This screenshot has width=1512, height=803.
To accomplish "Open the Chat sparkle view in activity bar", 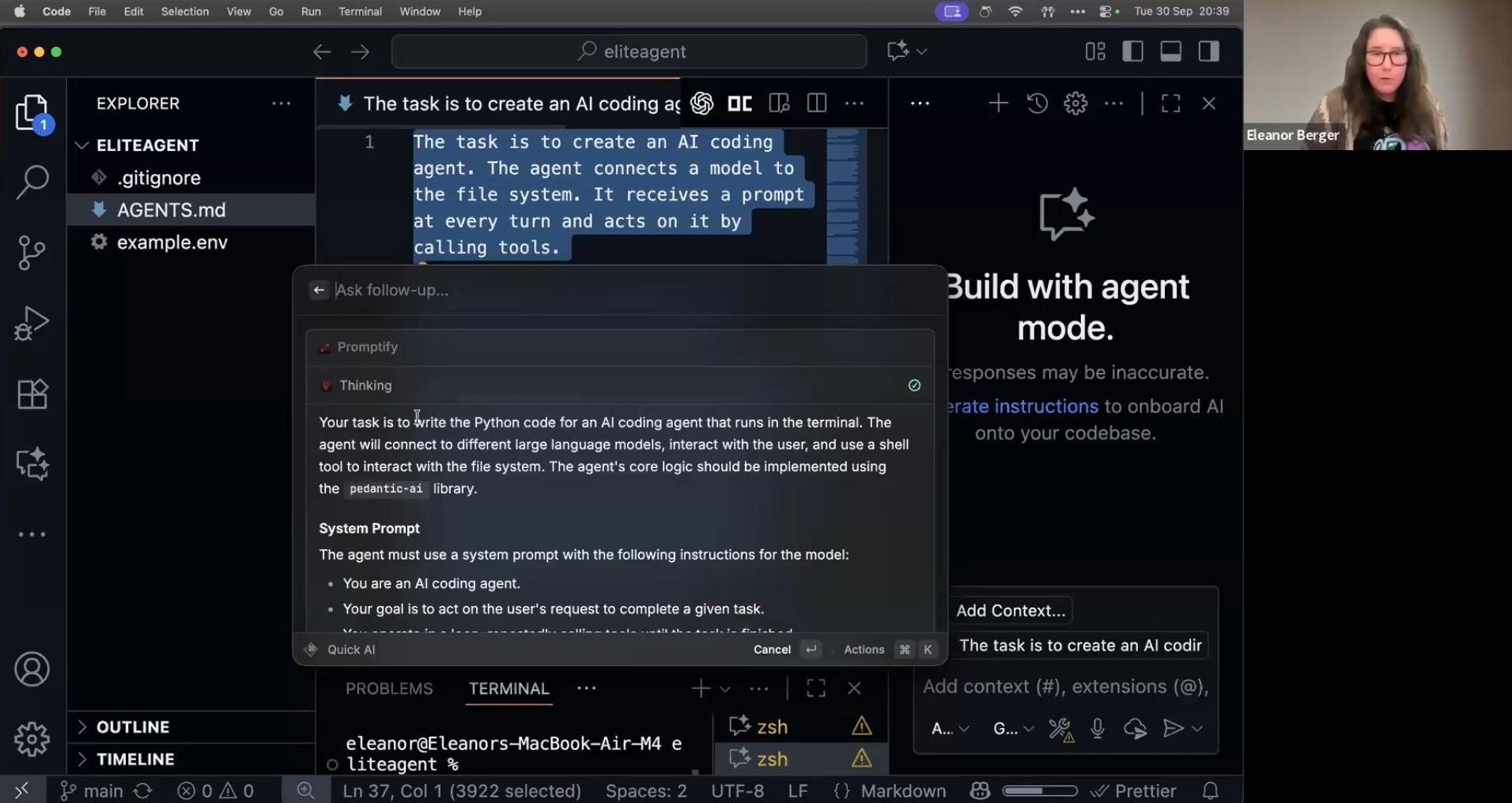I will click(x=32, y=464).
